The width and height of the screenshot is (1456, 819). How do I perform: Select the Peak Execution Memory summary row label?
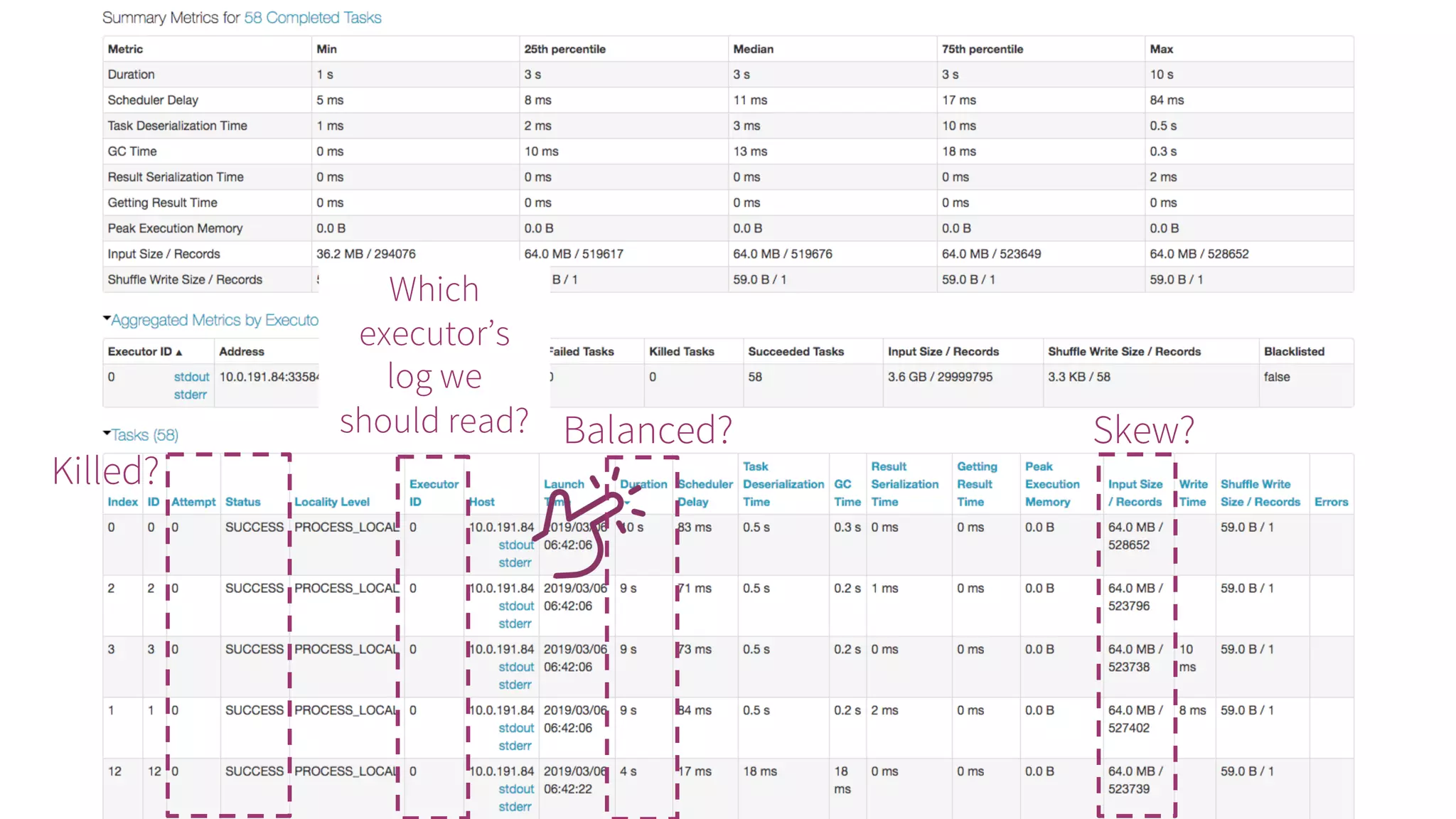175,228
